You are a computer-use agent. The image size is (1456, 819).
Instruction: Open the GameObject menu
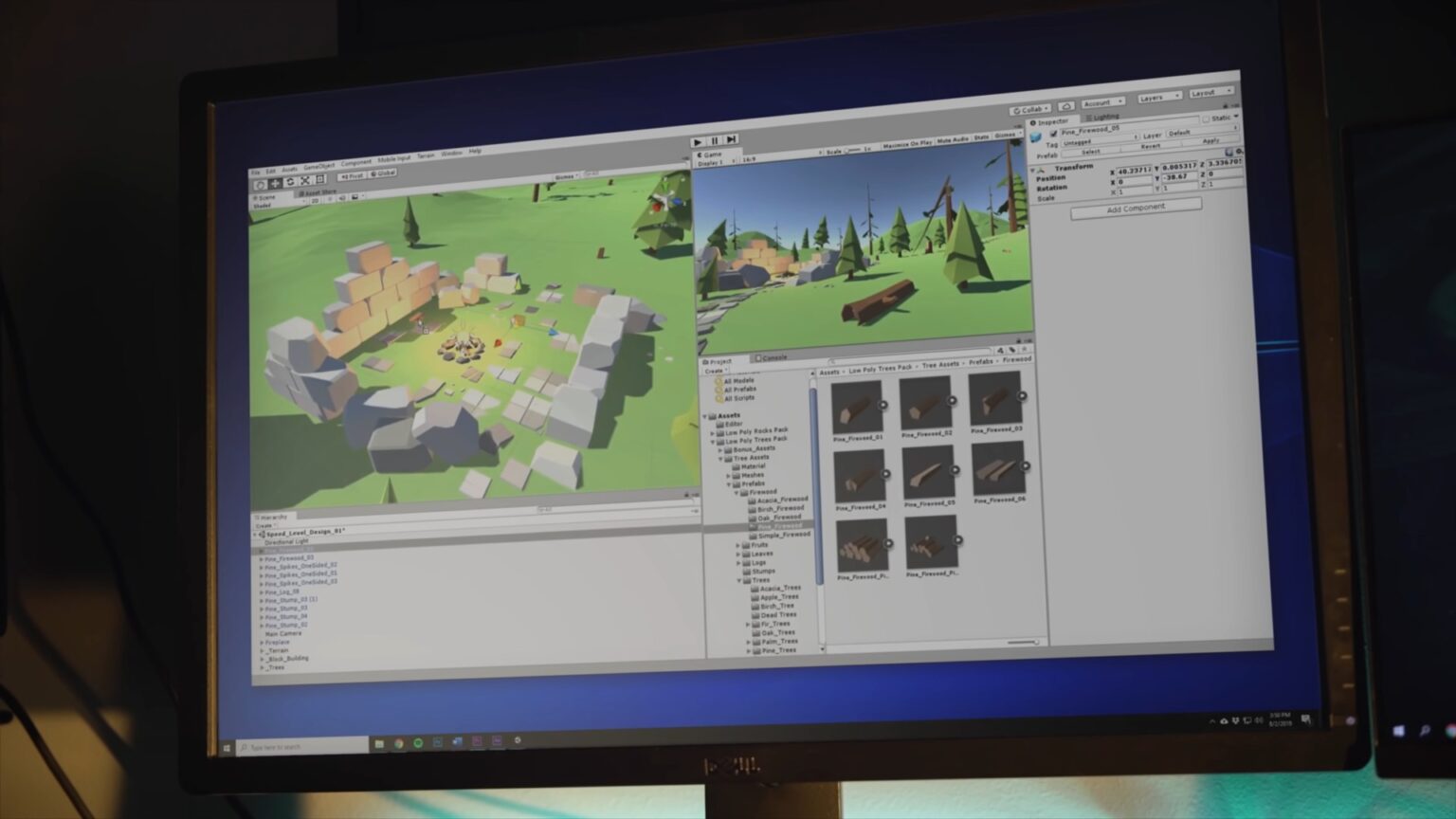click(318, 166)
